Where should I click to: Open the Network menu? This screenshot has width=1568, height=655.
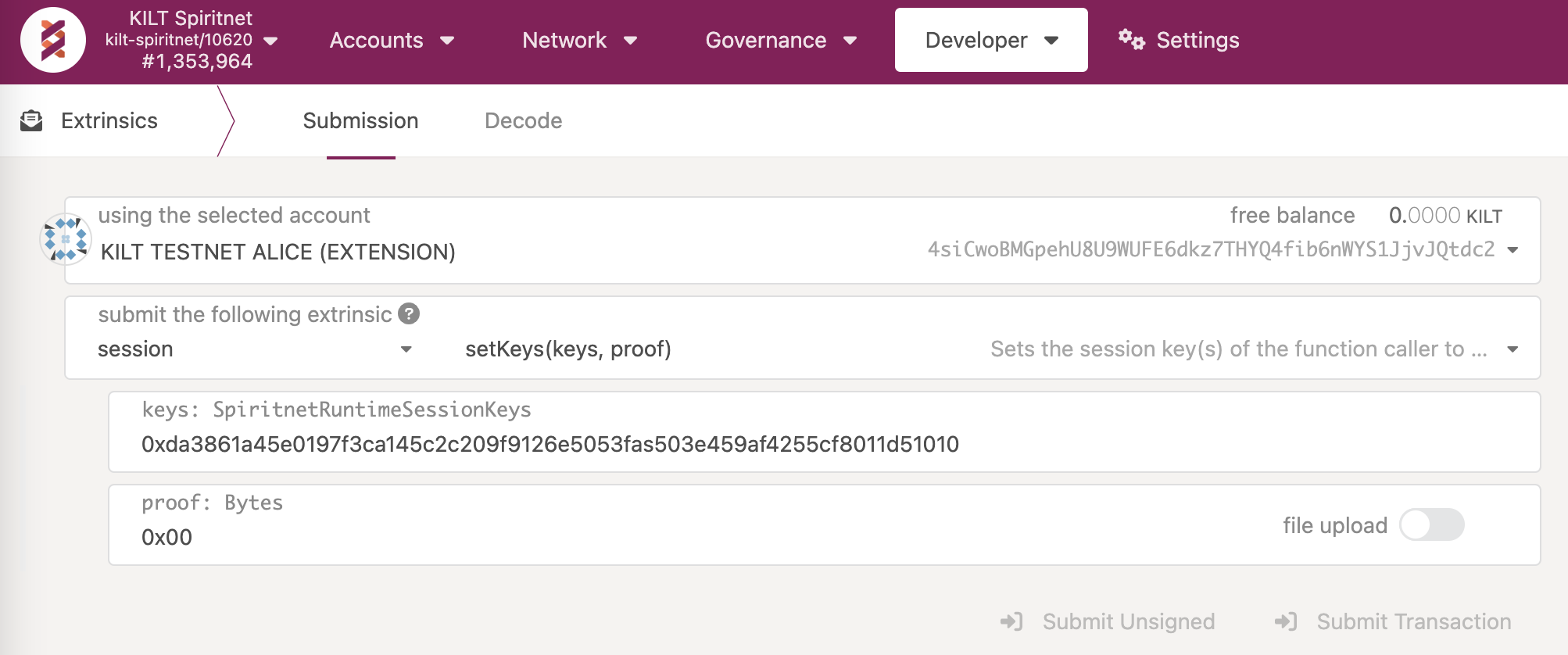pyautogui.click(x=579, y=40)
